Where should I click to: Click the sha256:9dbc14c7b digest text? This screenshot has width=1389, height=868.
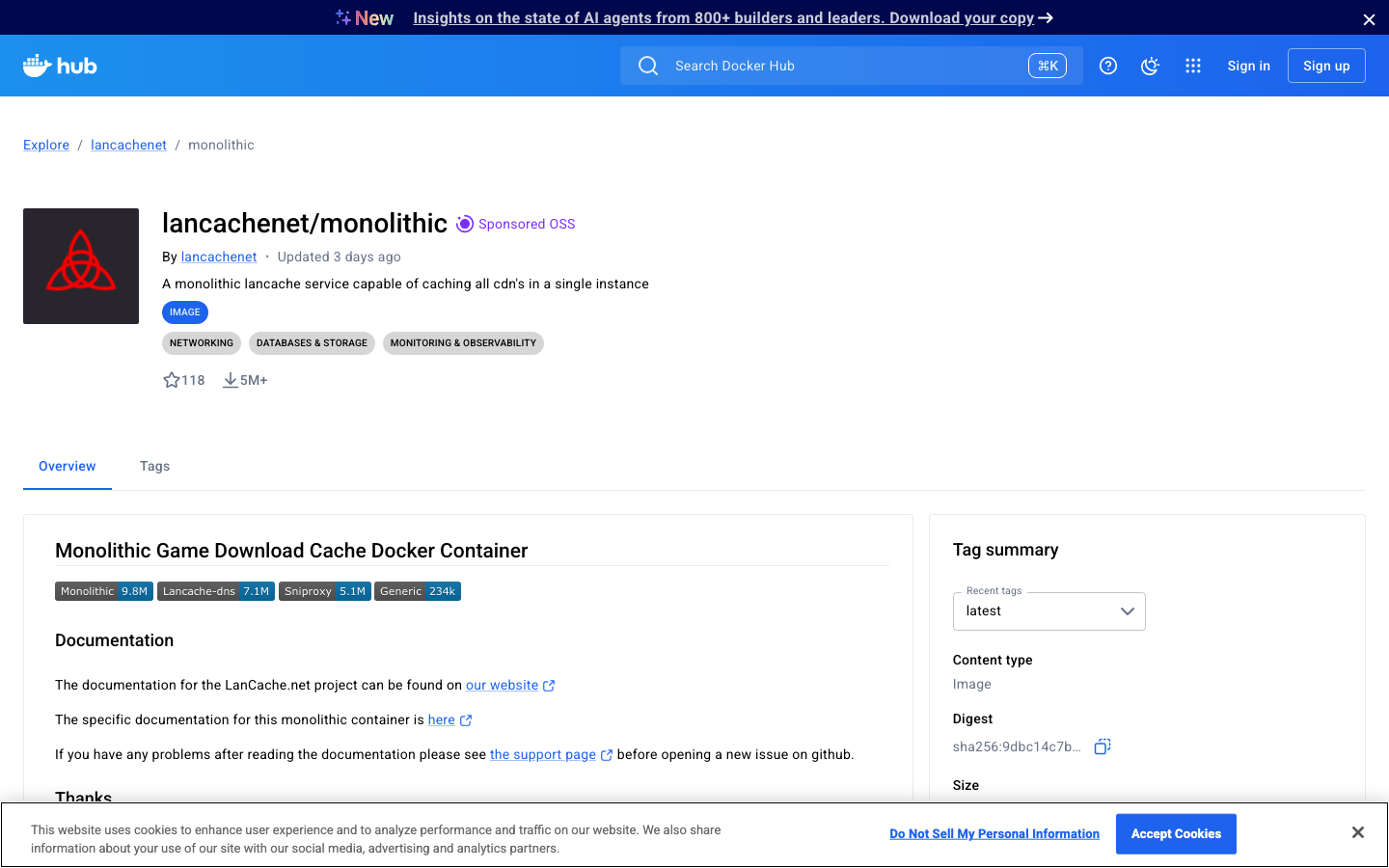tap(1017, 746)
